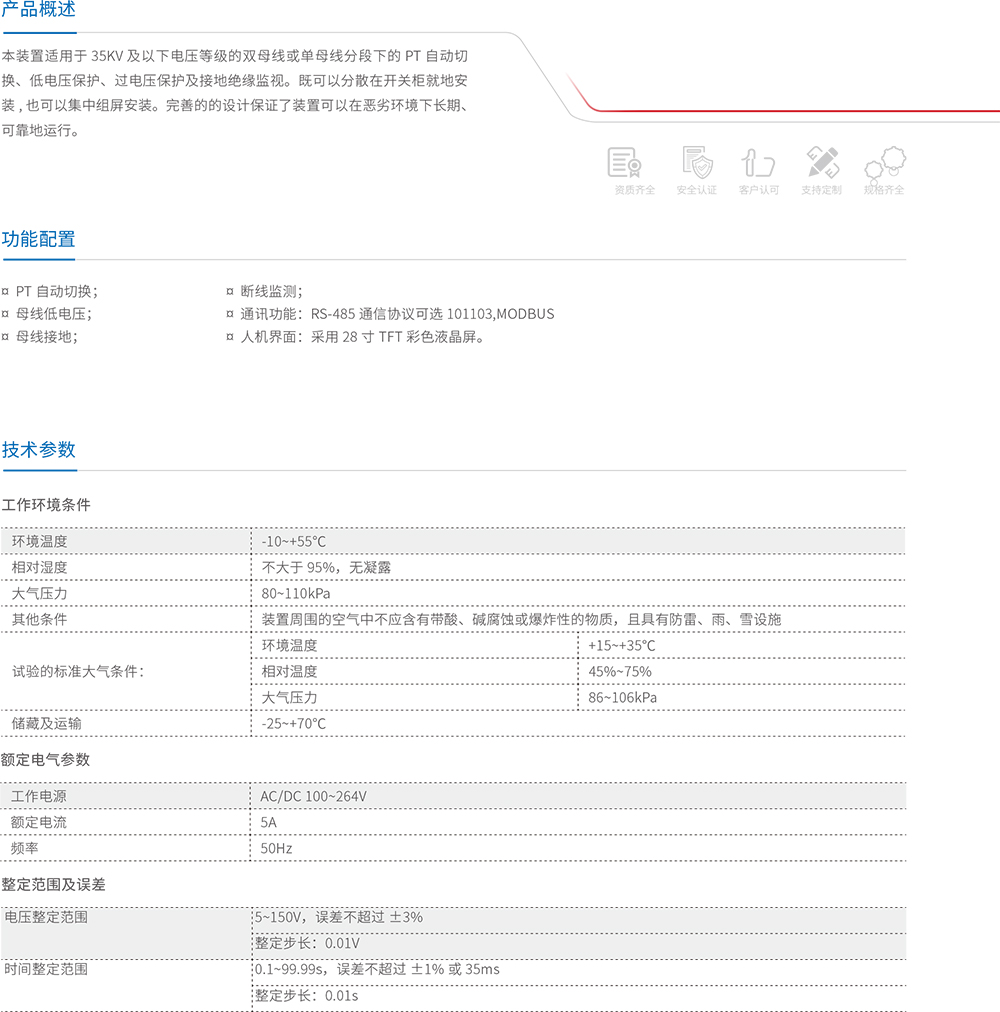Click the 工作环境条件 table title
The image size is (1000, 1012).
[x=46, y=505]
